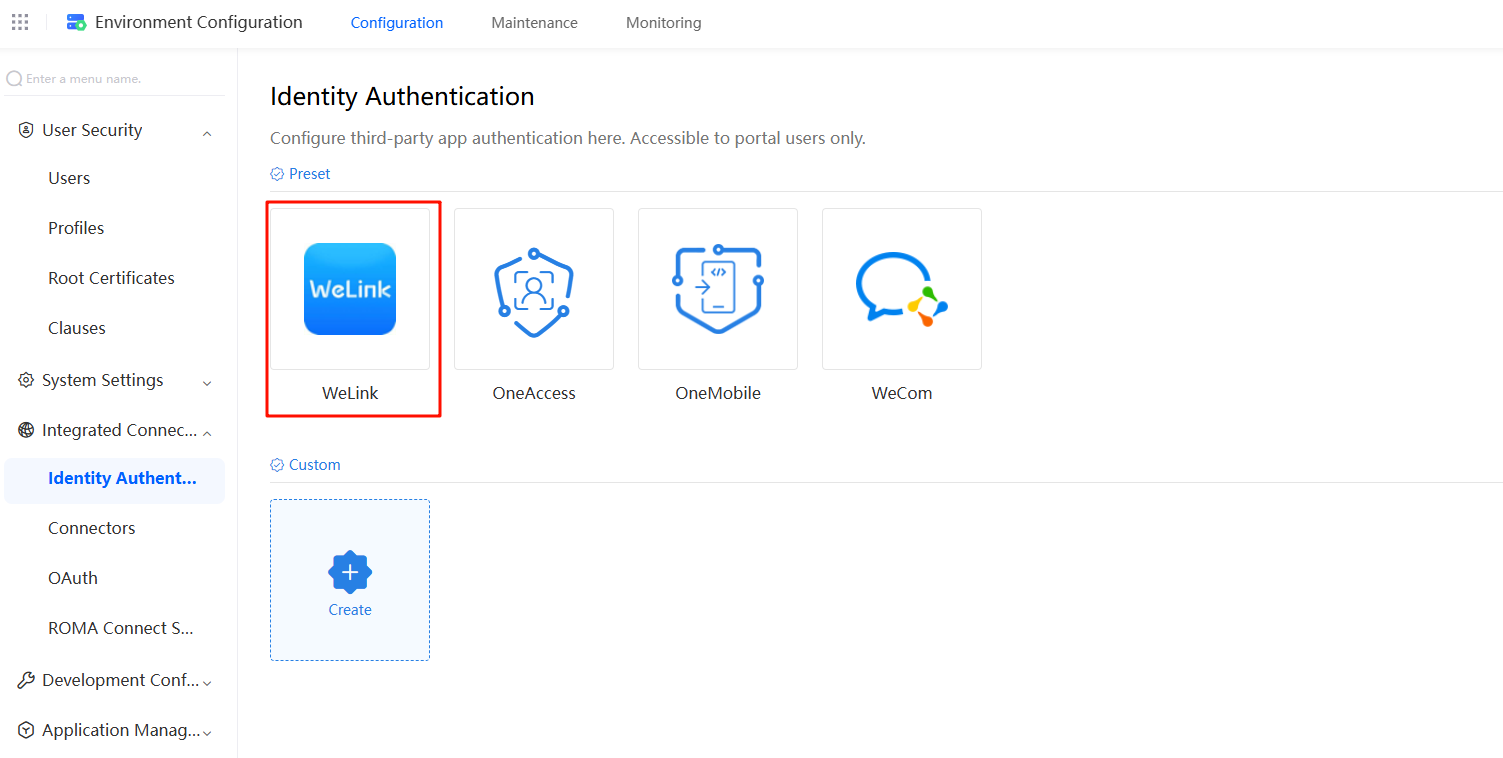1503x758 pixels.
Task: Expand the Development Configuration chevron
Action: [x=207, y=682]
